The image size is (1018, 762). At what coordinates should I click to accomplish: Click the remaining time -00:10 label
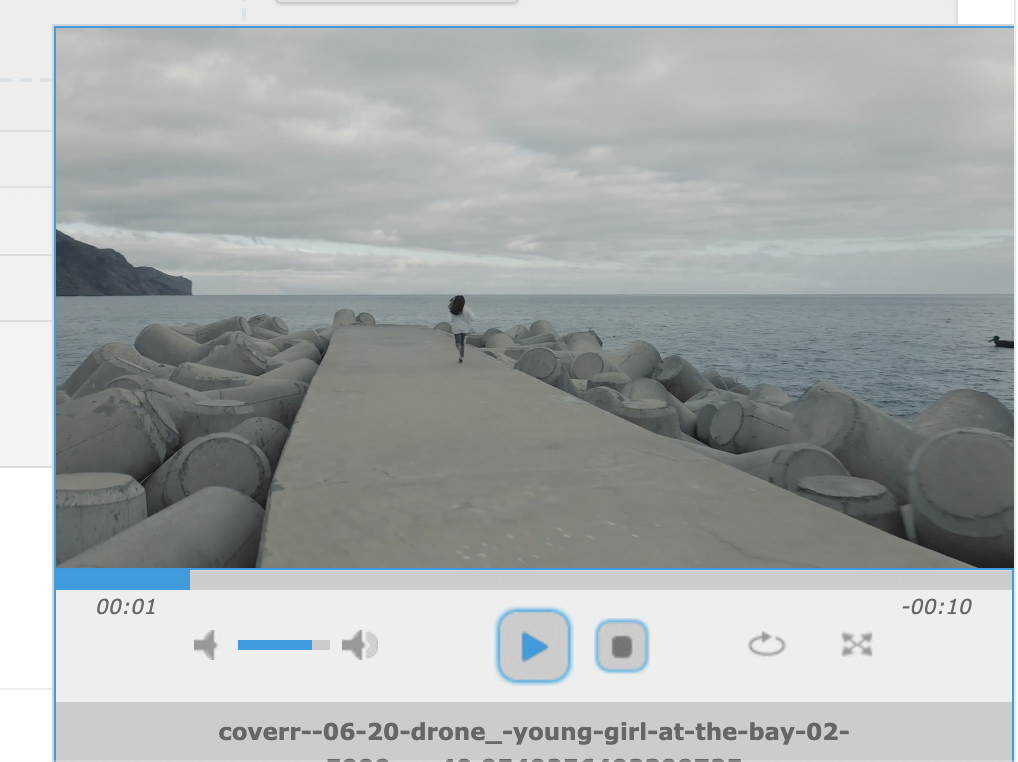[936, 607]
